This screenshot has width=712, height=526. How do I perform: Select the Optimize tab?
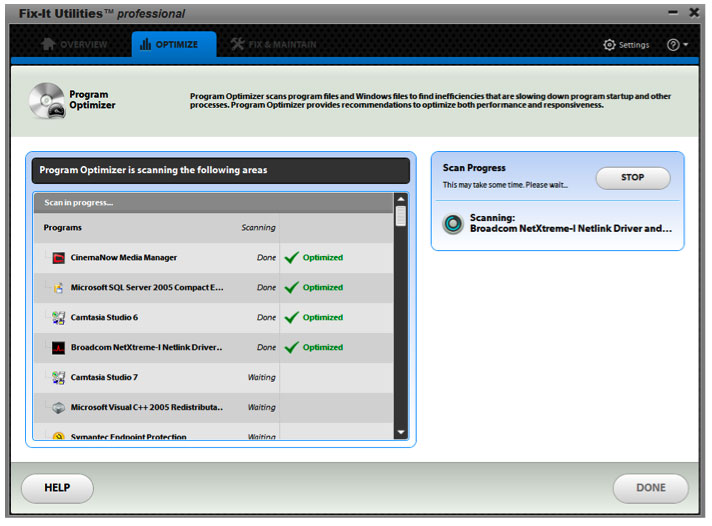point(170,45)
